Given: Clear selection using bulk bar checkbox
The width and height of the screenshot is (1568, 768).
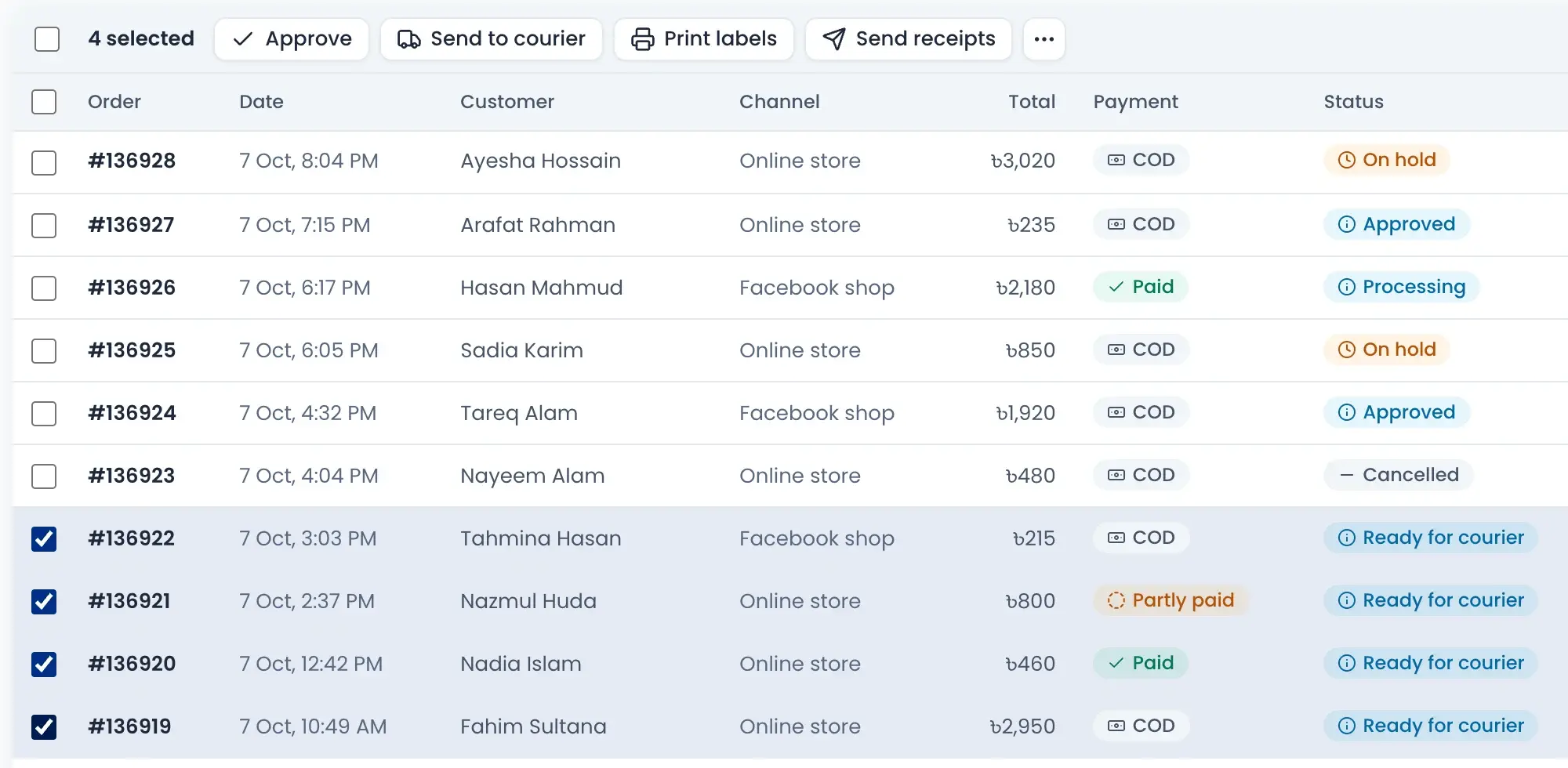Looking at the screenshot, I should tap(47, 39).
